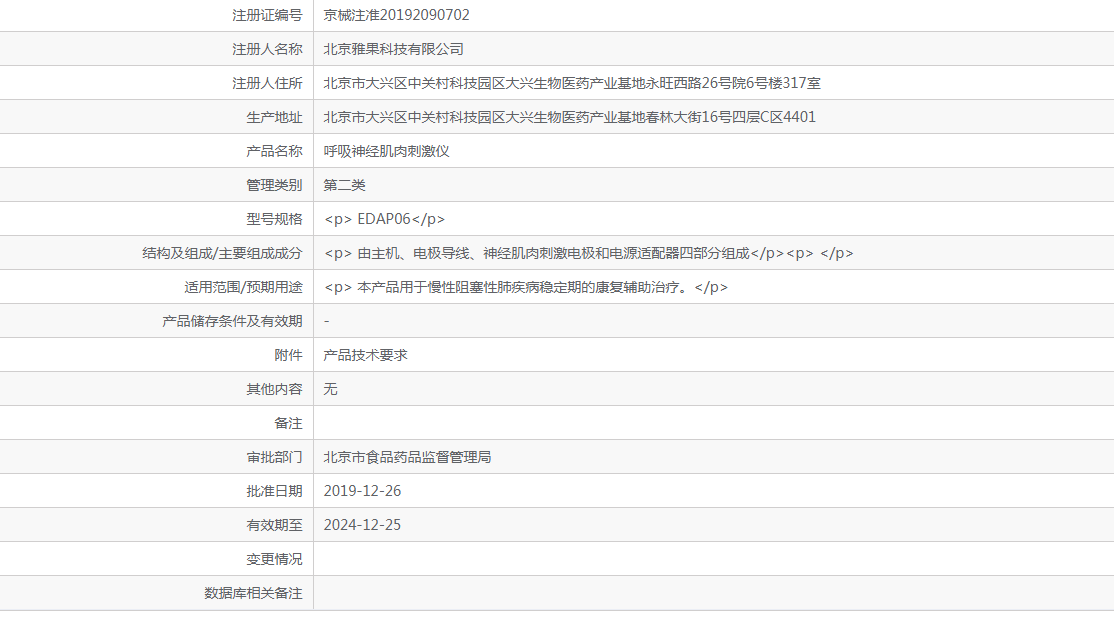Viewport: 1114px width, 617px height.
Task: Click the 结构及组成/主要组成成分 label
Action: click(x=222, y=254)
